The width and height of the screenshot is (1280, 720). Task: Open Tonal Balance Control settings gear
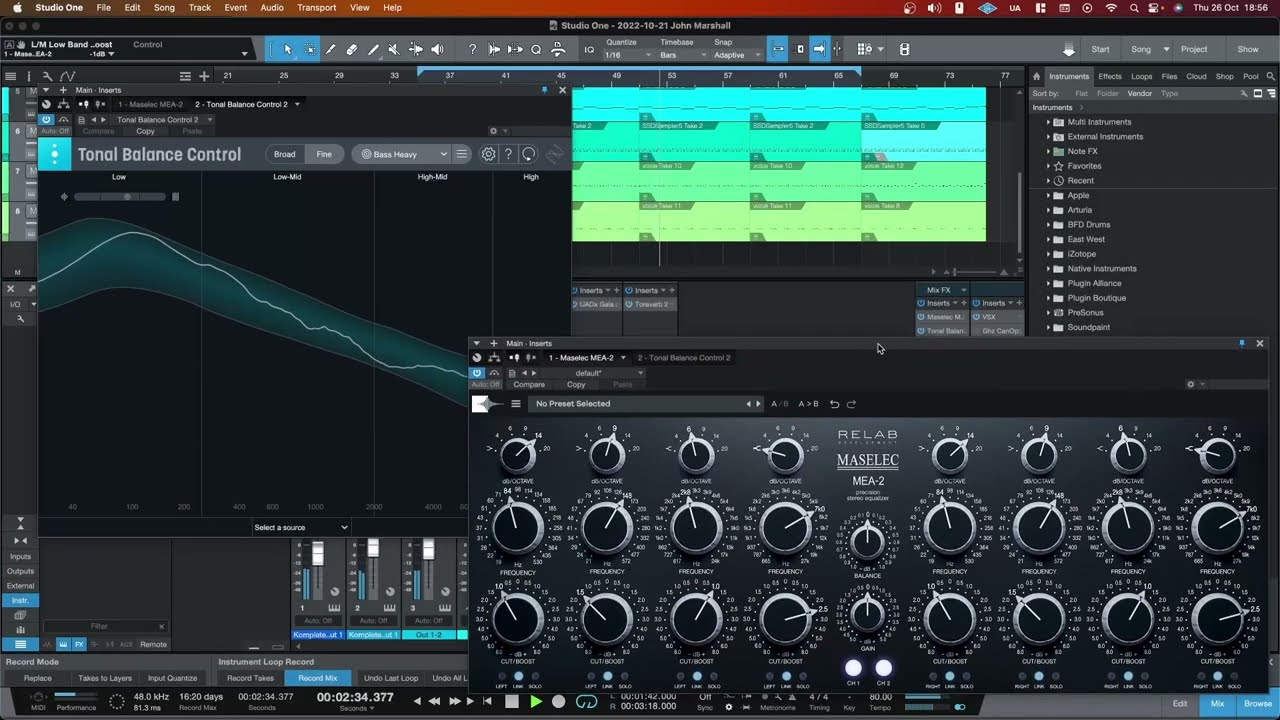[488, 154]
